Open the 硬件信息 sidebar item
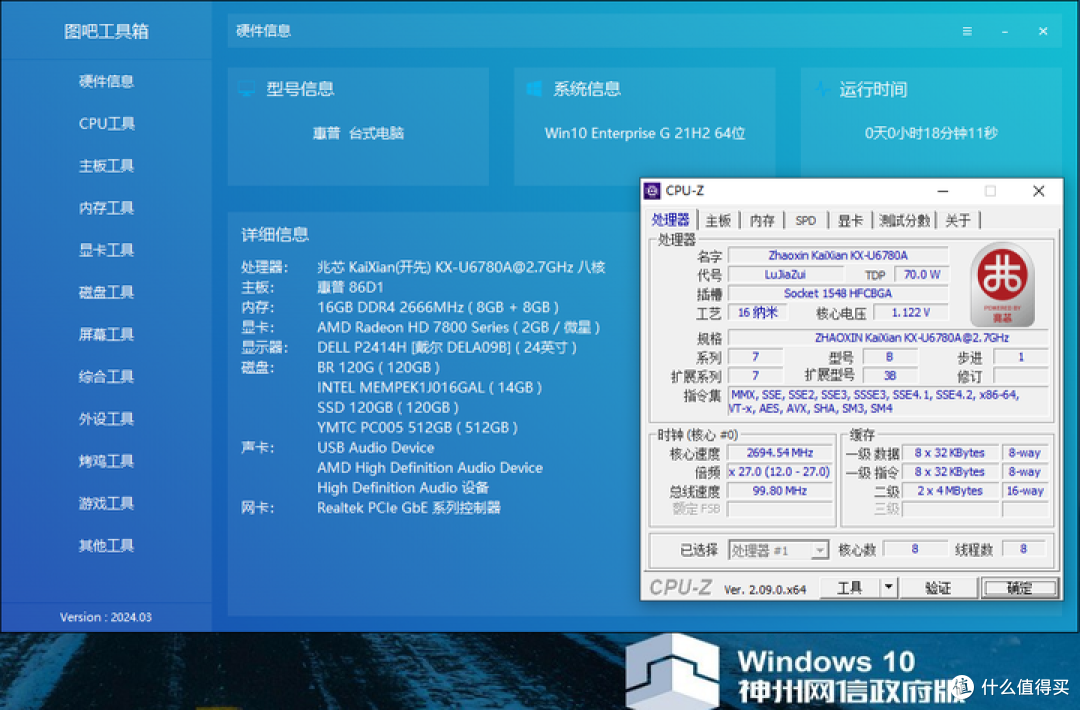This screenshot has width=1080, height=710. [x=106, y=81]
